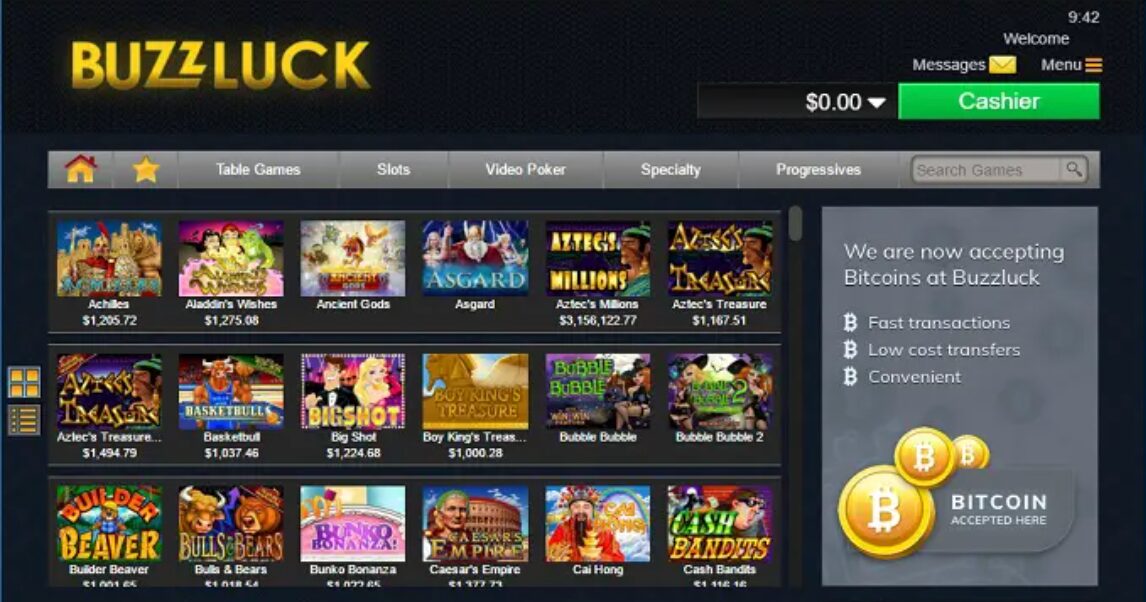Switch to list view layout

coord(23,420)
